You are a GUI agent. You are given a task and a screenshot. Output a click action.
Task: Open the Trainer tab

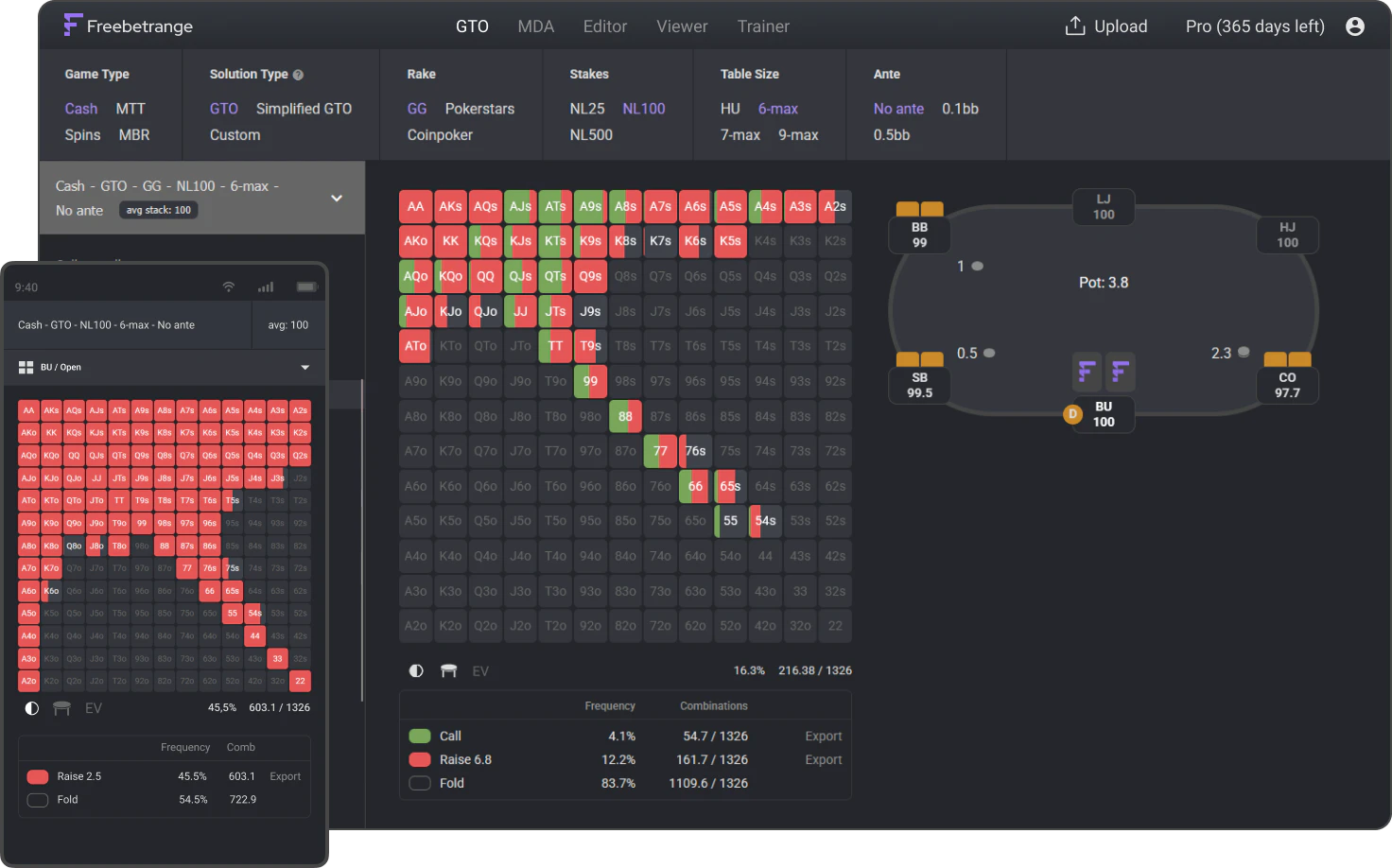763,26
